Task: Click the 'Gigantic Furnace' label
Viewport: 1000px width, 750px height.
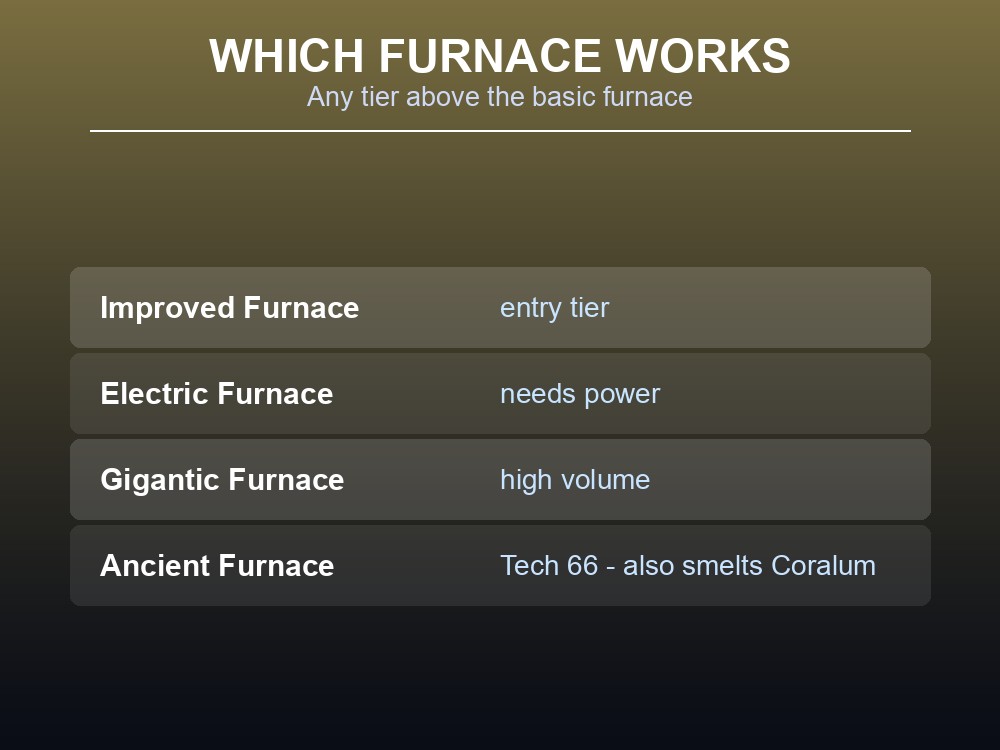Action: (222, 480)
